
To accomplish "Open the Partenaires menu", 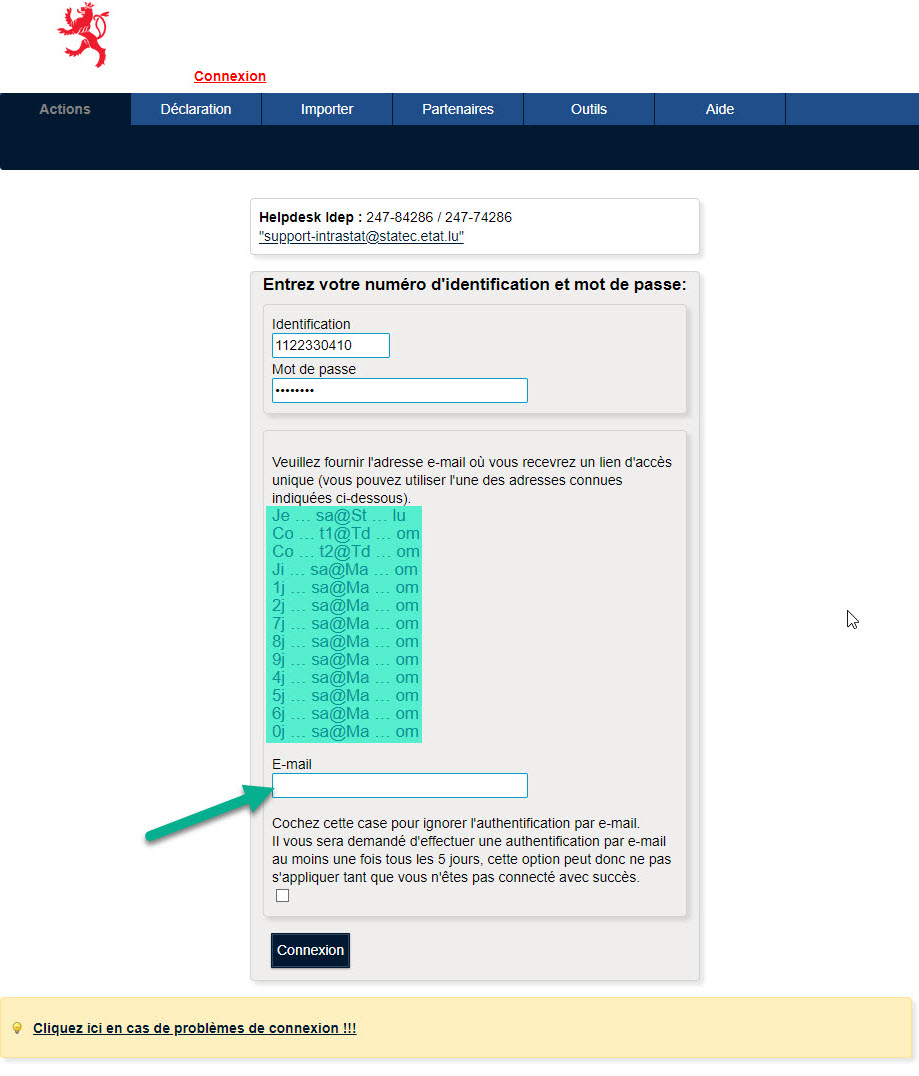I will point(458,109).
